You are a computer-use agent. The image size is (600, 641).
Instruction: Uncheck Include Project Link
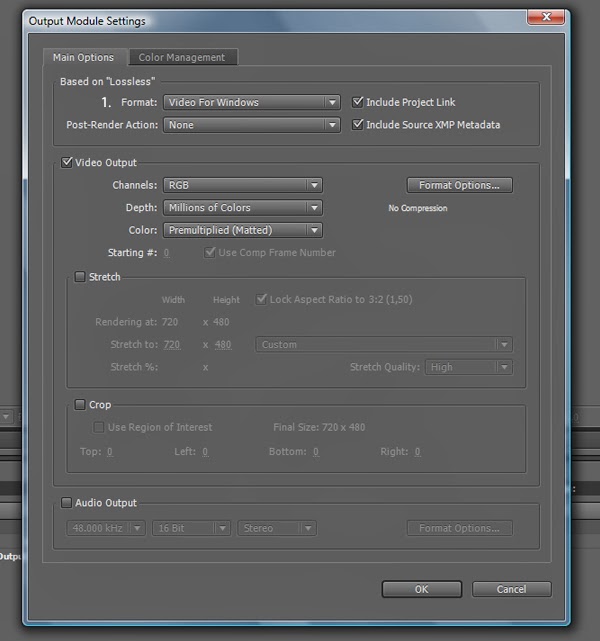pyautogui.click(x=358, y=102)
